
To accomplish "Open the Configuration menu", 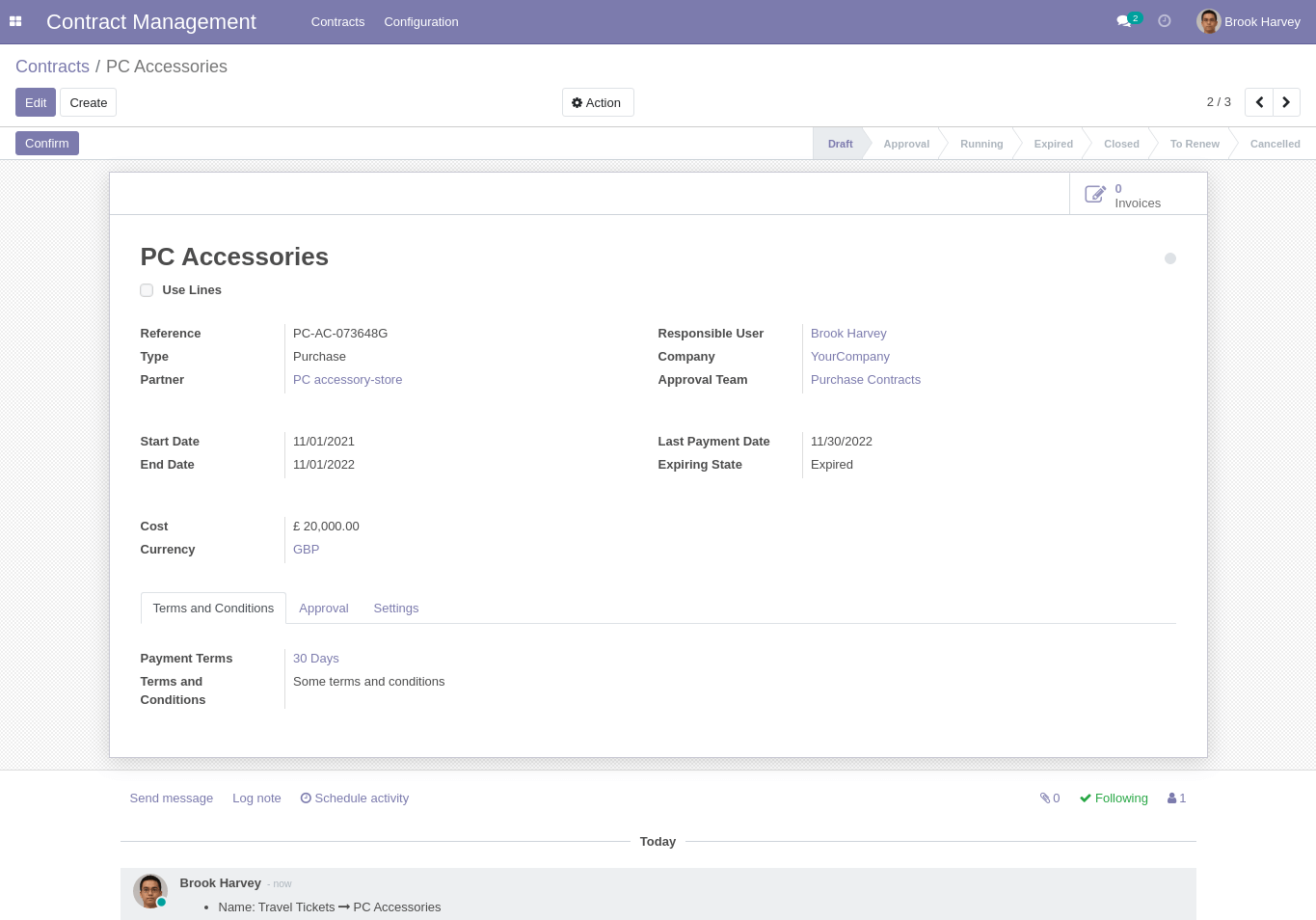I will (420, 21).
